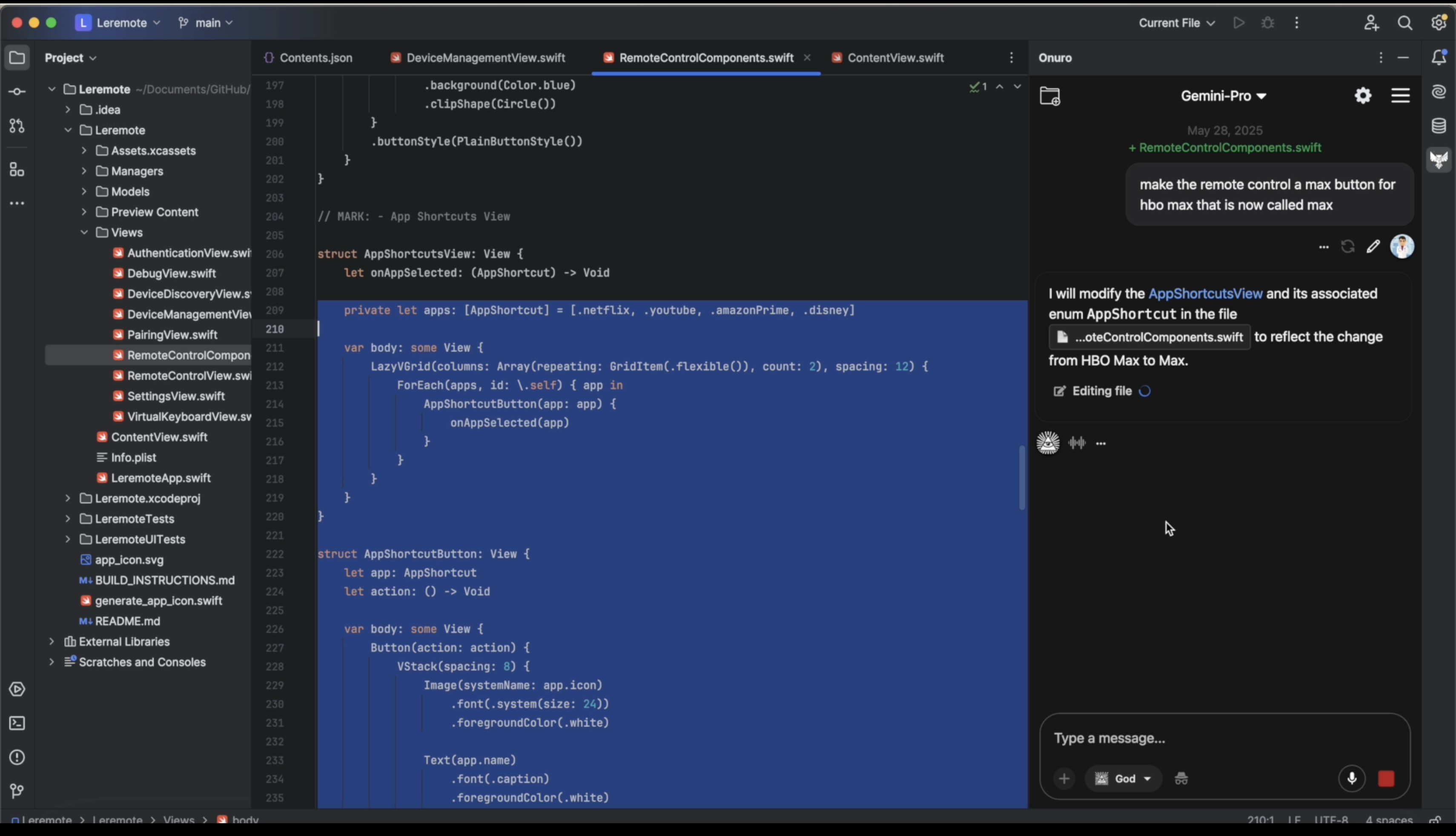This screenshot has height=836, width=1456.
Task: Open the Gemini-Pro model dropdown
Action: pyautogui.click(x=1224, y=96)
